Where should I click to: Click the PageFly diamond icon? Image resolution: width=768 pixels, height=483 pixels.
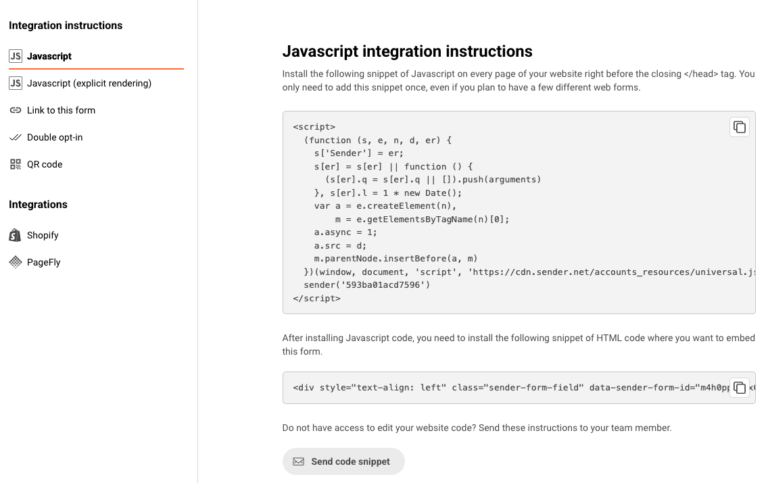(15, 262)
